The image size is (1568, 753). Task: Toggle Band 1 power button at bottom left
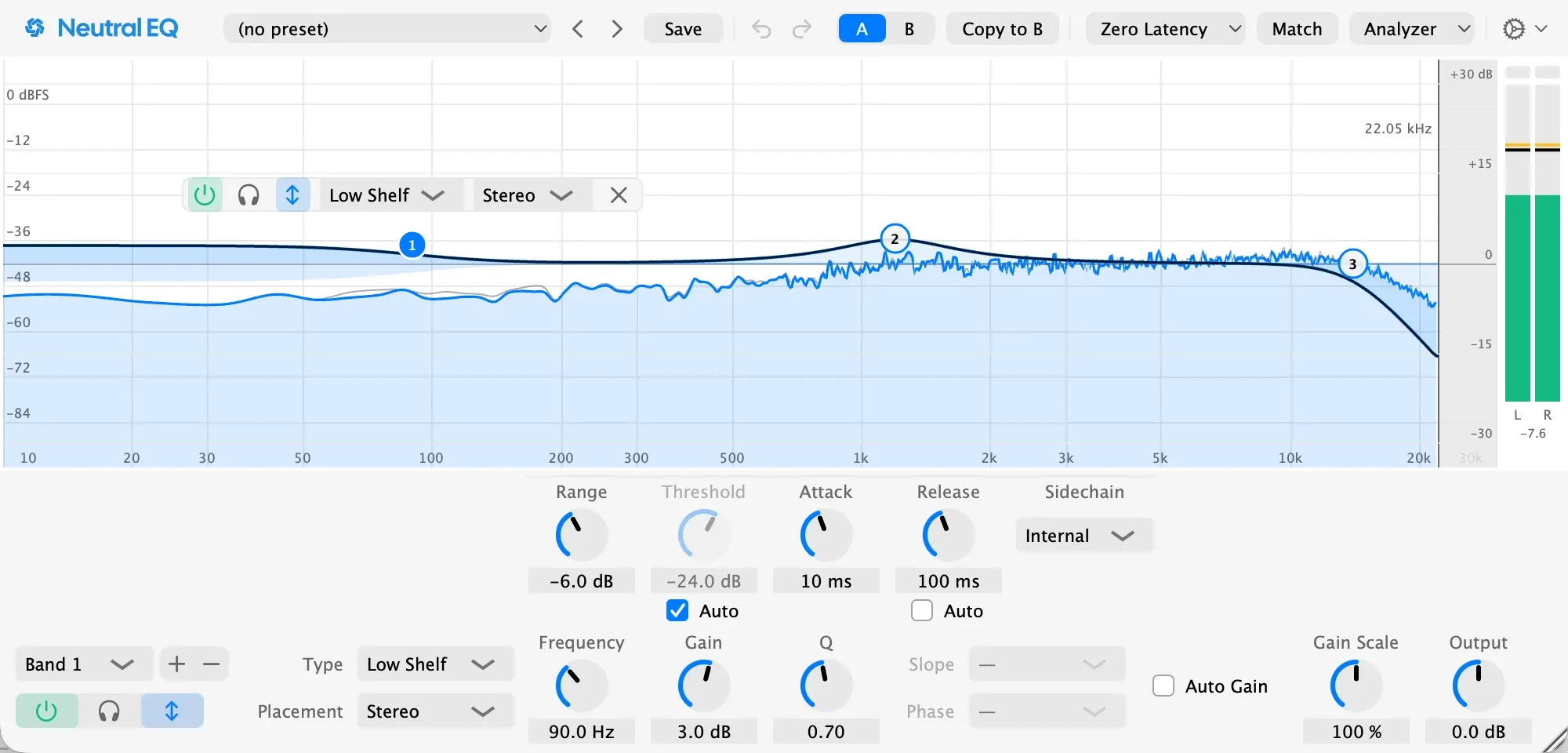(47, 711)
